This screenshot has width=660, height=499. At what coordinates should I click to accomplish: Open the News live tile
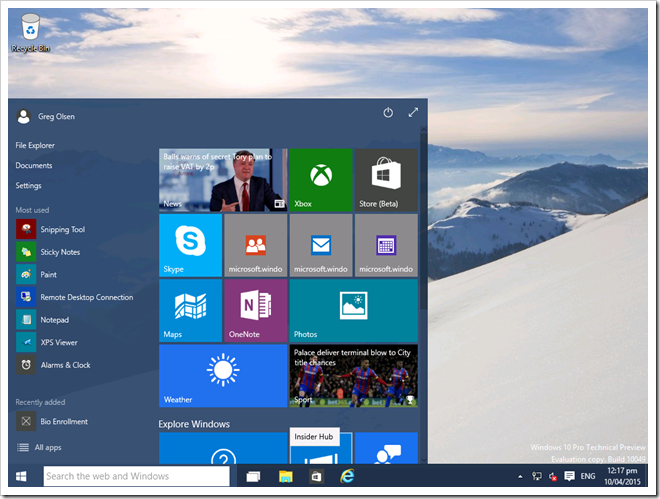(222, 180)
